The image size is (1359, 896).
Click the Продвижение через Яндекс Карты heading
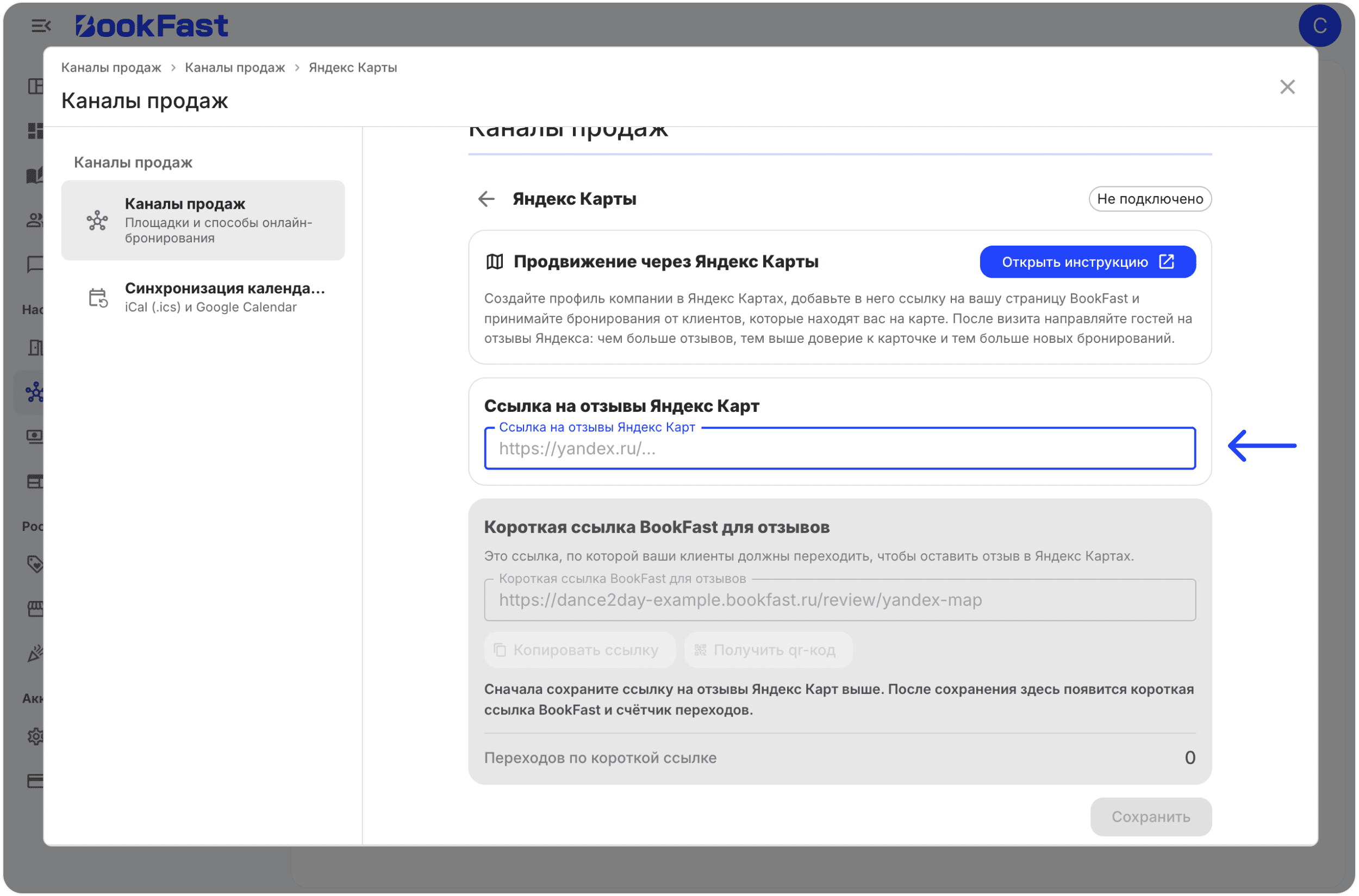[x=665, y=262]
